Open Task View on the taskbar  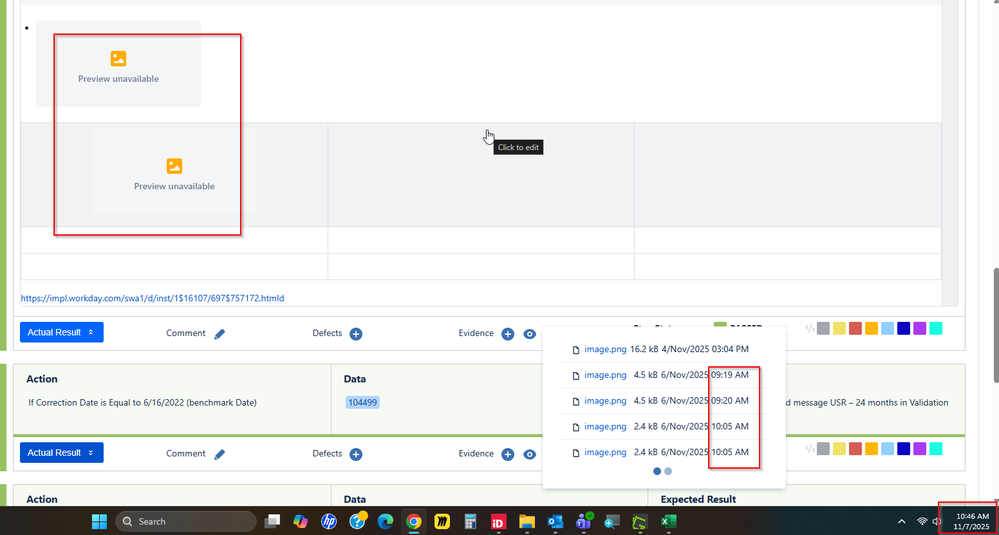click(273, 522)
